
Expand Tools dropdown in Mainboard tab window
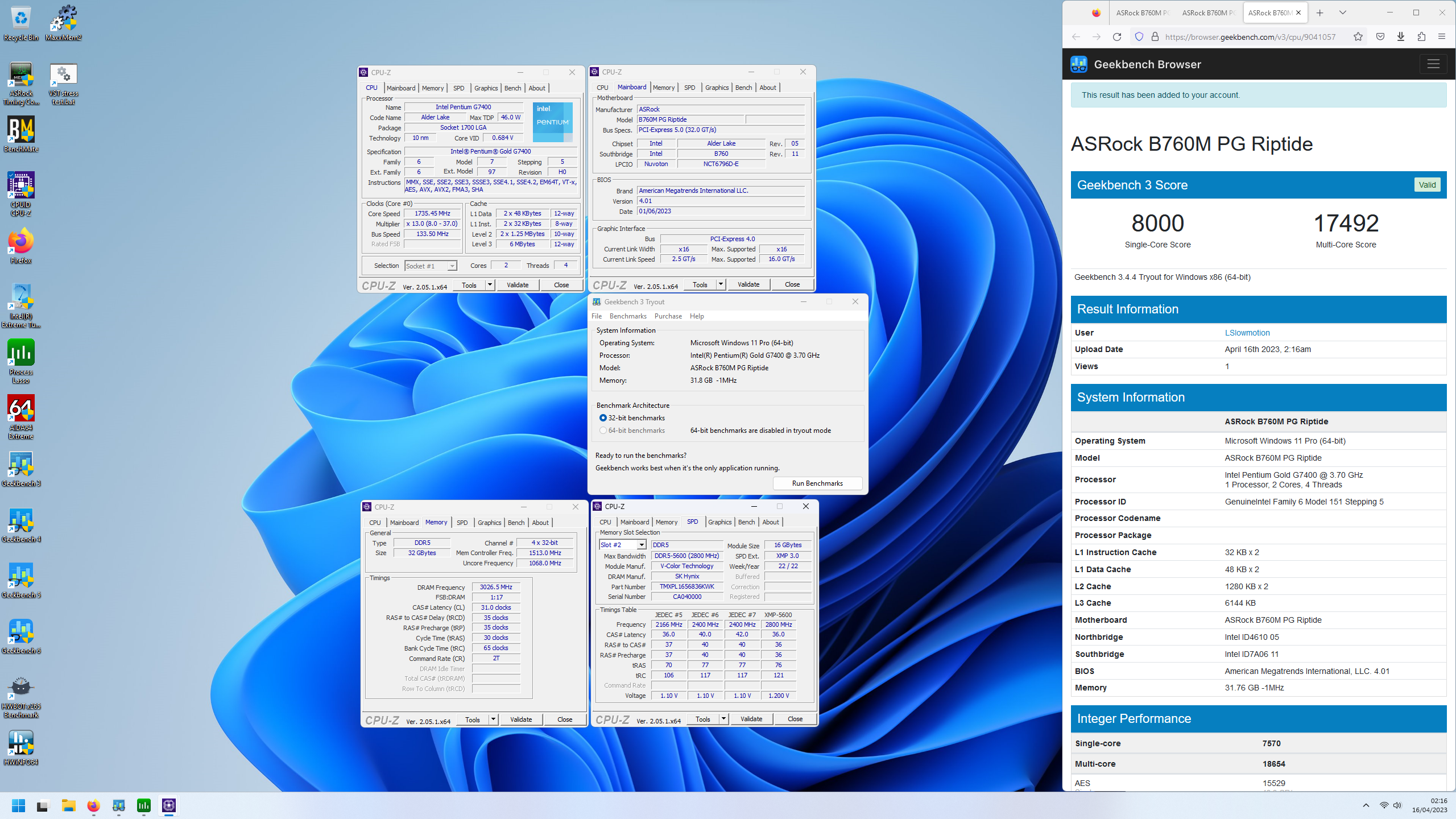pos(721,284)
